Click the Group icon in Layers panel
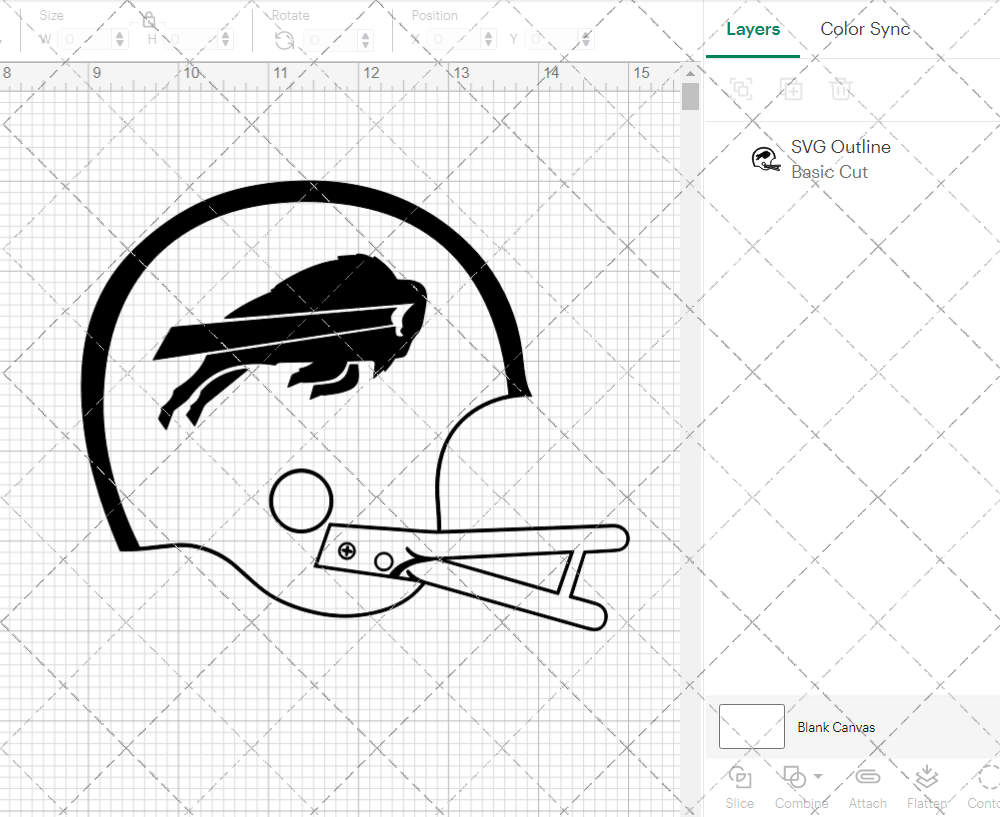 (741, 90)
